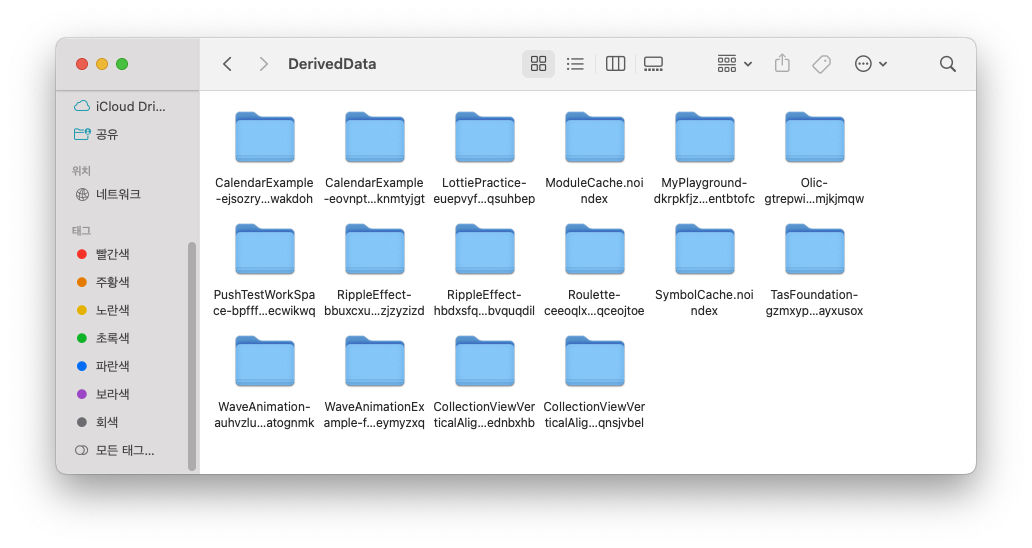Select the CalendarExample-ejsozry folder icon
This screenshot has width=1032, height=548.
click(x=265, y=137)
